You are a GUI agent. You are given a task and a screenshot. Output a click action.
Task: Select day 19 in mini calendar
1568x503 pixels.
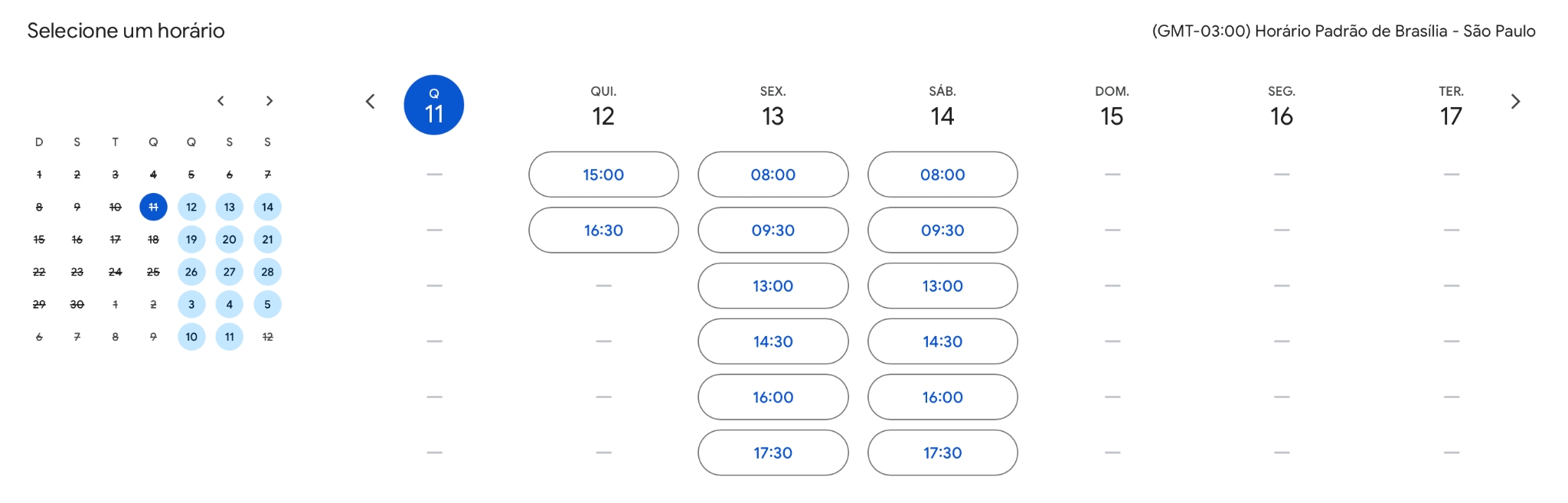191,240
